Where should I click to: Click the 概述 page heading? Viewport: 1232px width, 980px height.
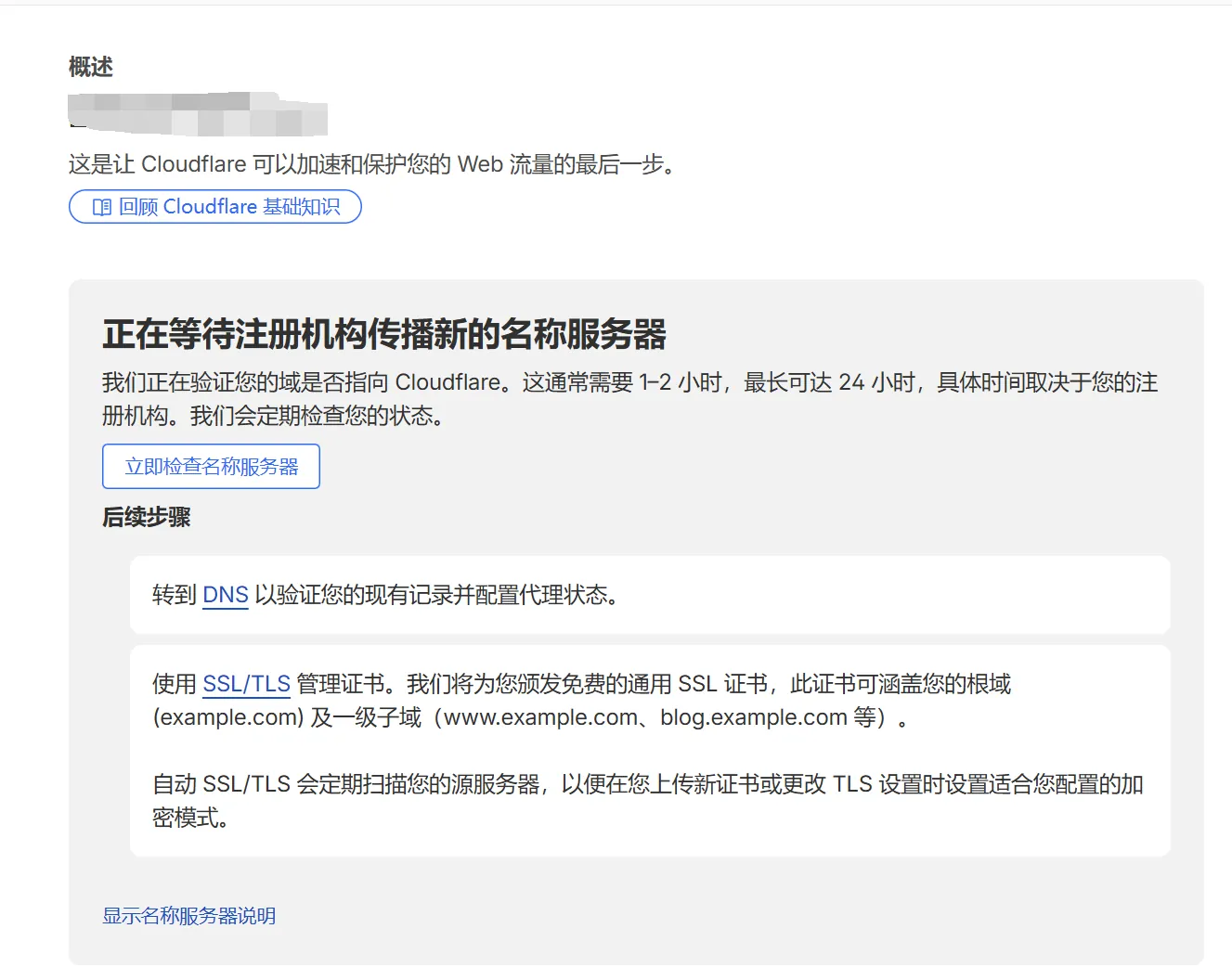tap(91, 67)
